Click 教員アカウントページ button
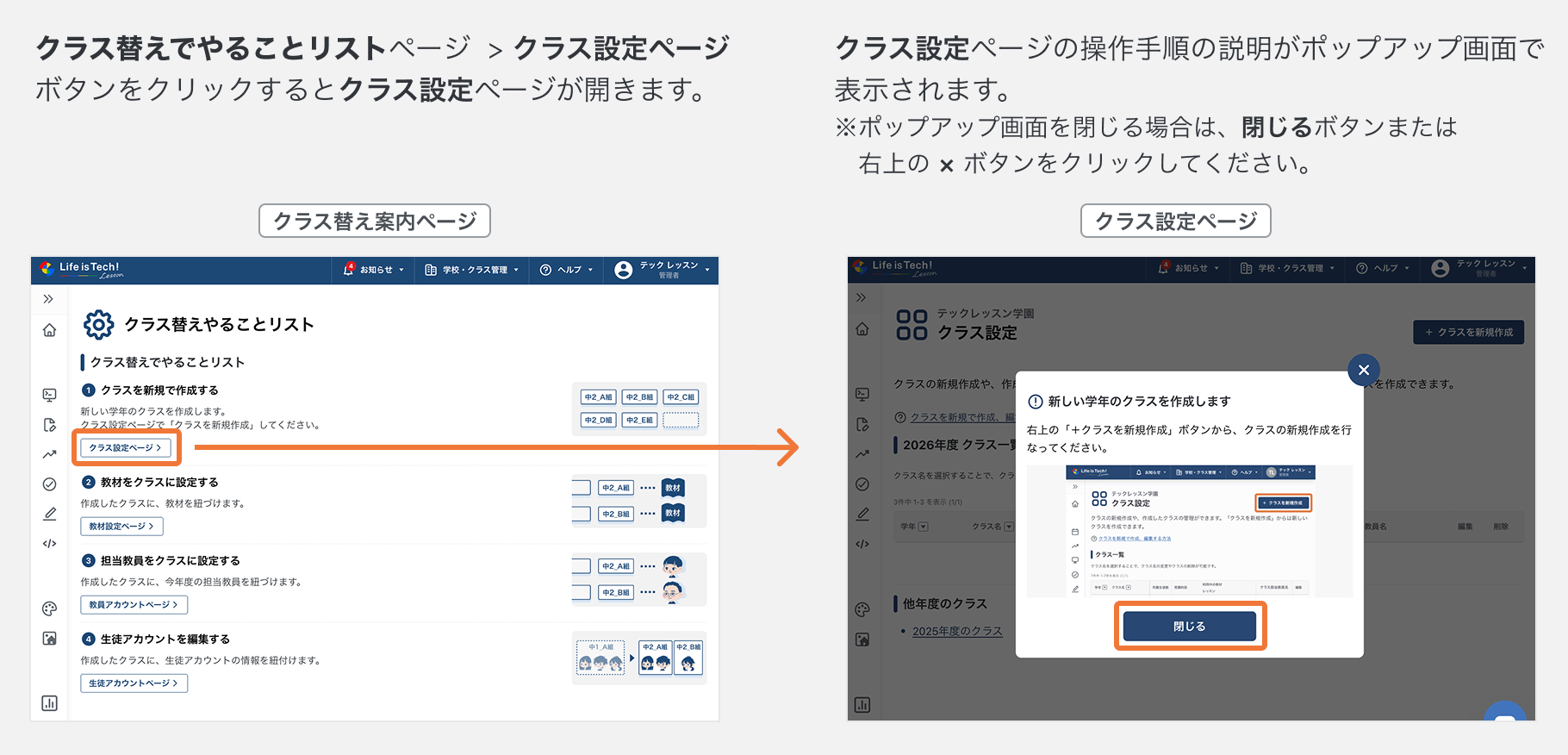 point(134,604)
